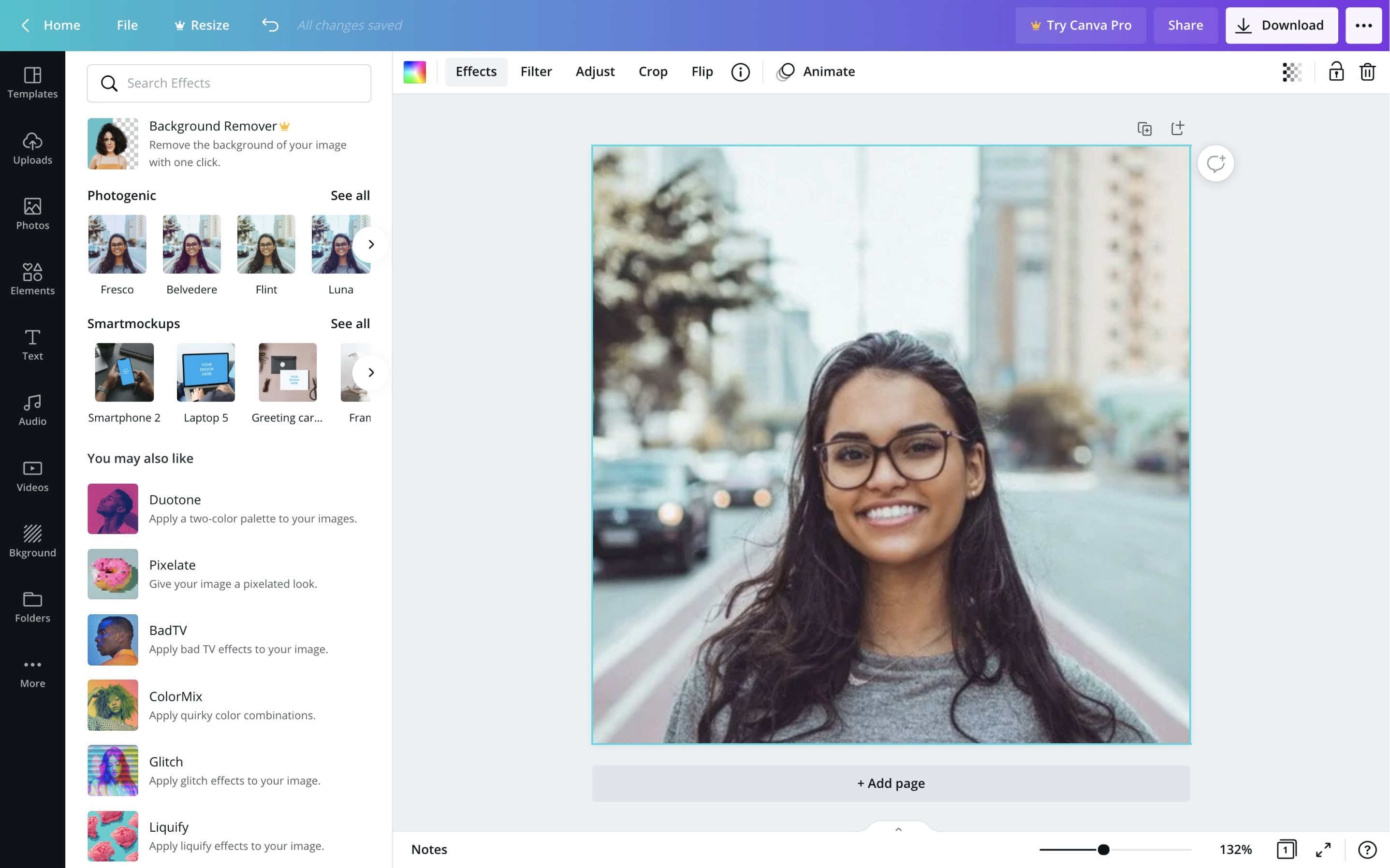Select Belvedere photo effect thumbnail
This screenshot has height=868, width=1390.
(x=191, y=244)
